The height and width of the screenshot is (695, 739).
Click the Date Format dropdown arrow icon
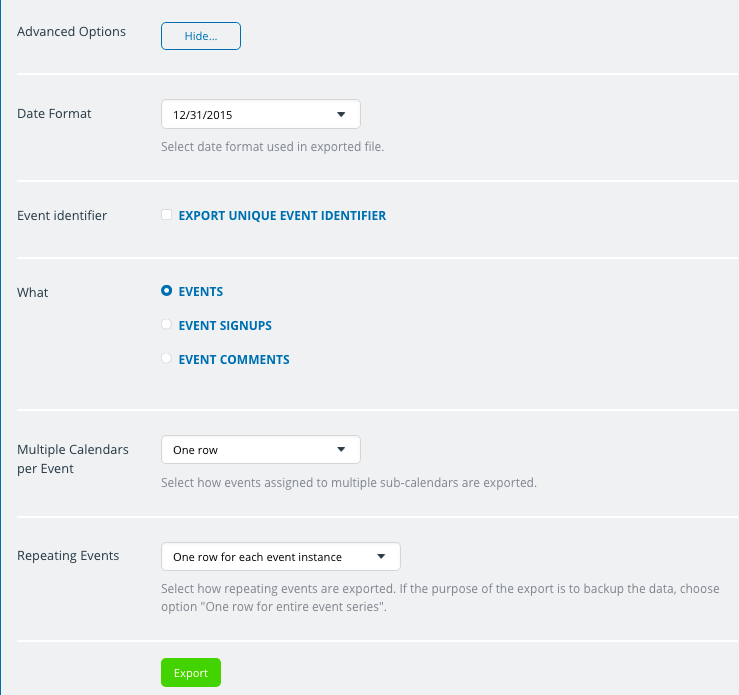point(341,114)
